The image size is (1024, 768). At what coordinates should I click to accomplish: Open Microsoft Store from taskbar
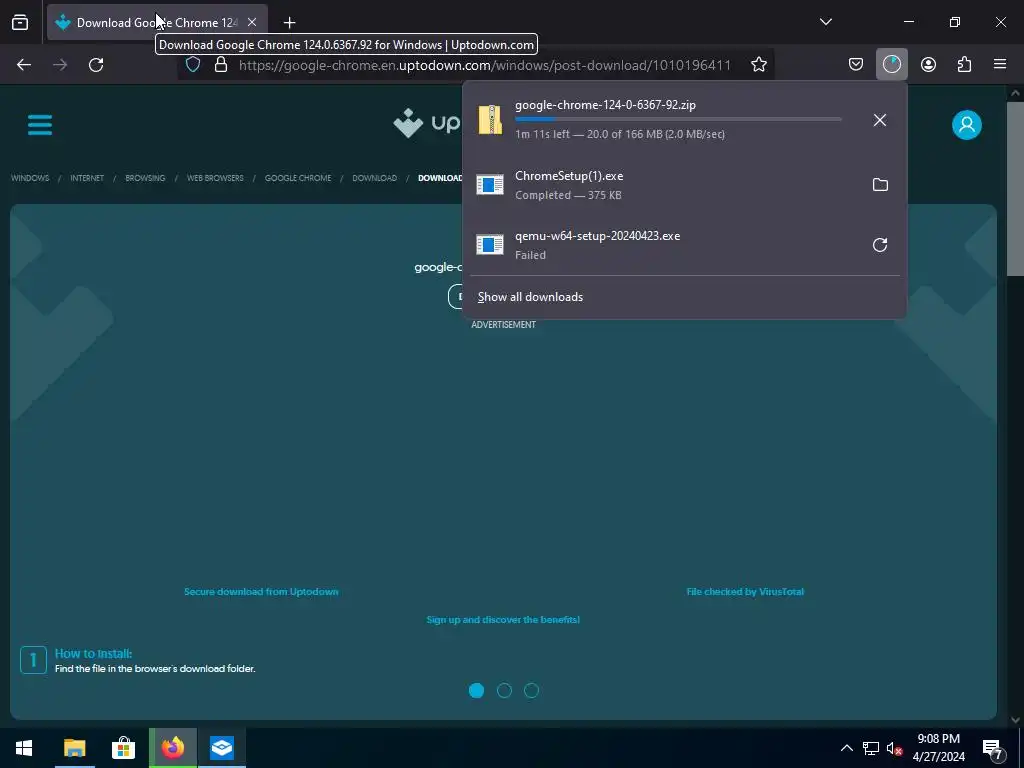coord(123,748)
